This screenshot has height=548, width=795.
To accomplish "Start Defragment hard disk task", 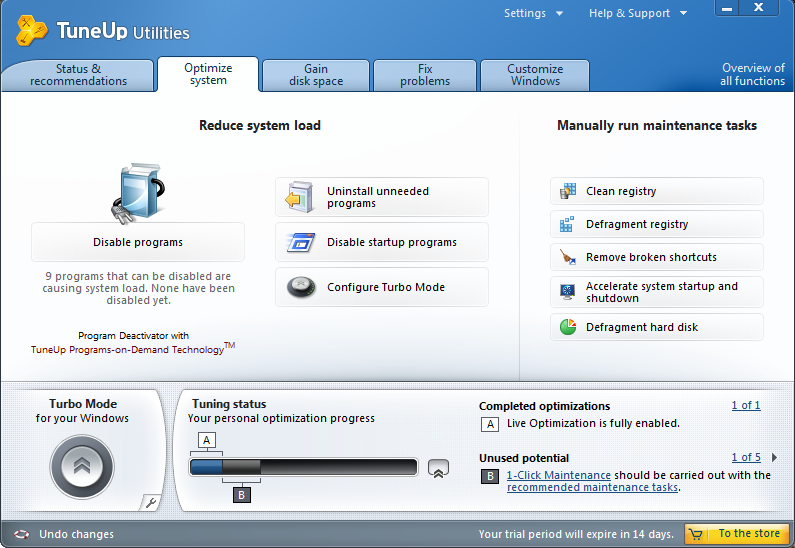I will tap(657, 327).
